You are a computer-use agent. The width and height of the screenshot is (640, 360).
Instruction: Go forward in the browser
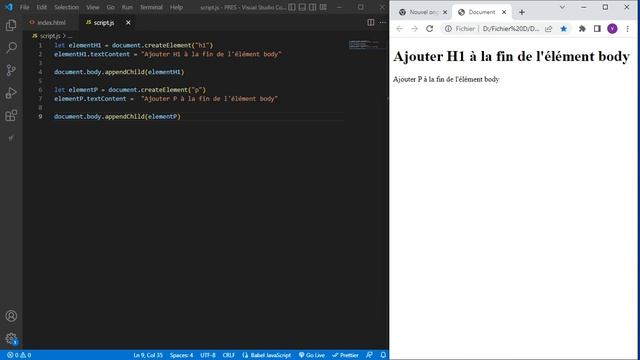(414, 29)
